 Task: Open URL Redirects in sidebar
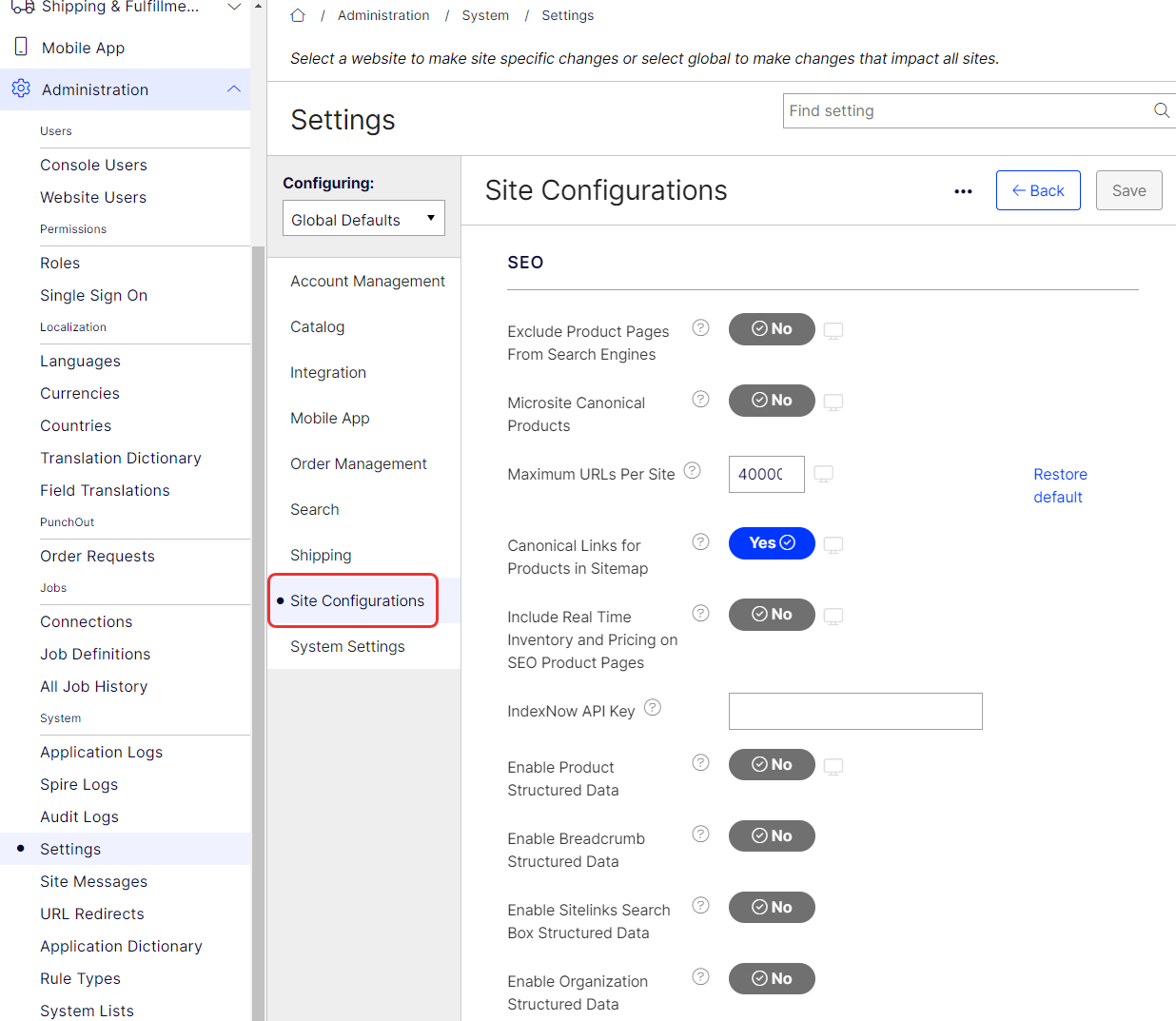[92, 913]
